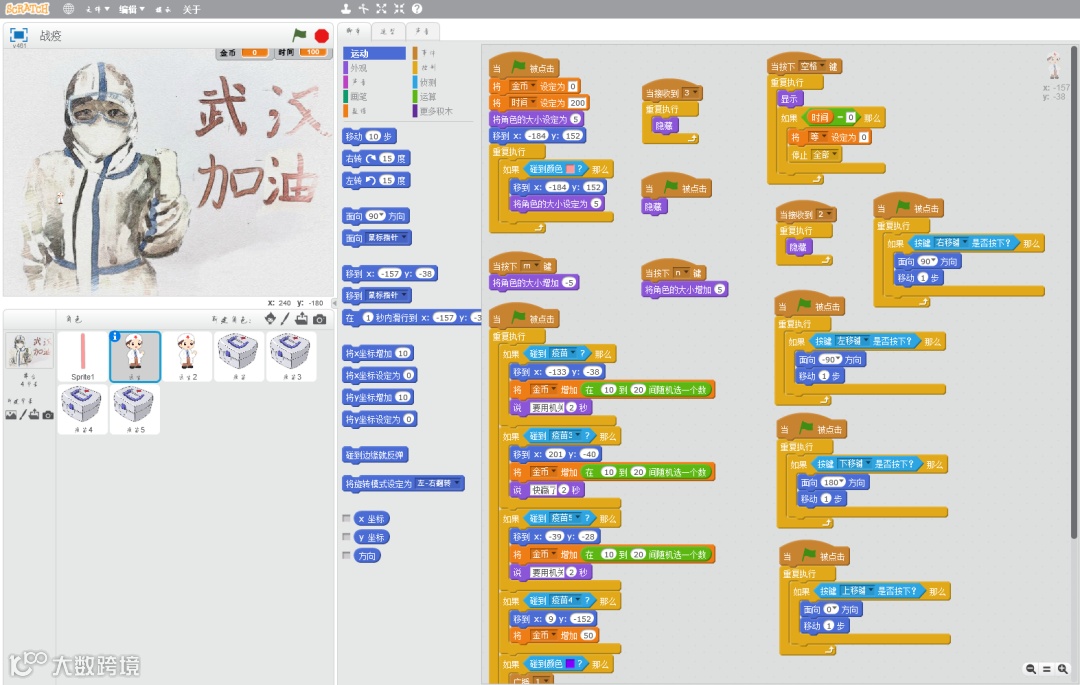Open the 左-右翻转 rotation style dropdown
The image size is (1080, 685).
(x=438, y=483)
